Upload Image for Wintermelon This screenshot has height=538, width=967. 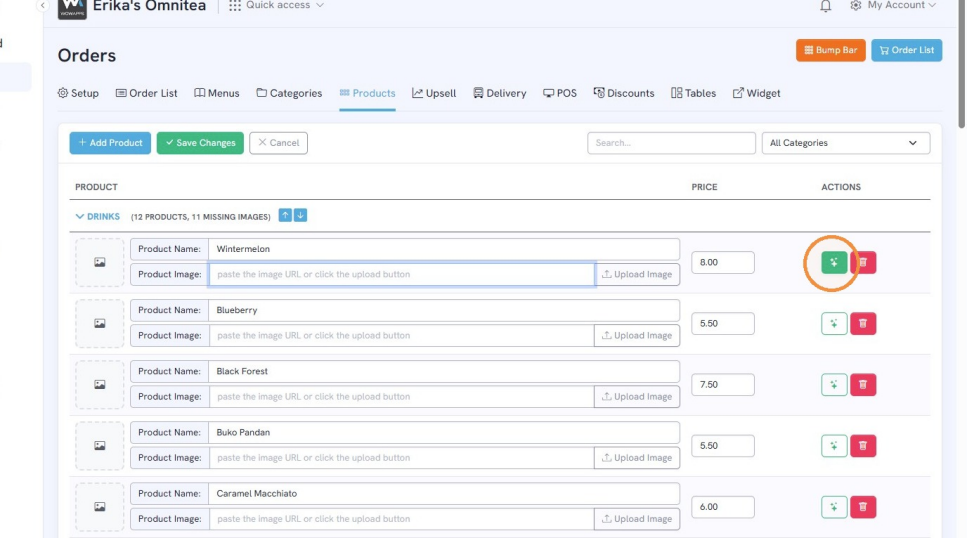tap(637, 275)
